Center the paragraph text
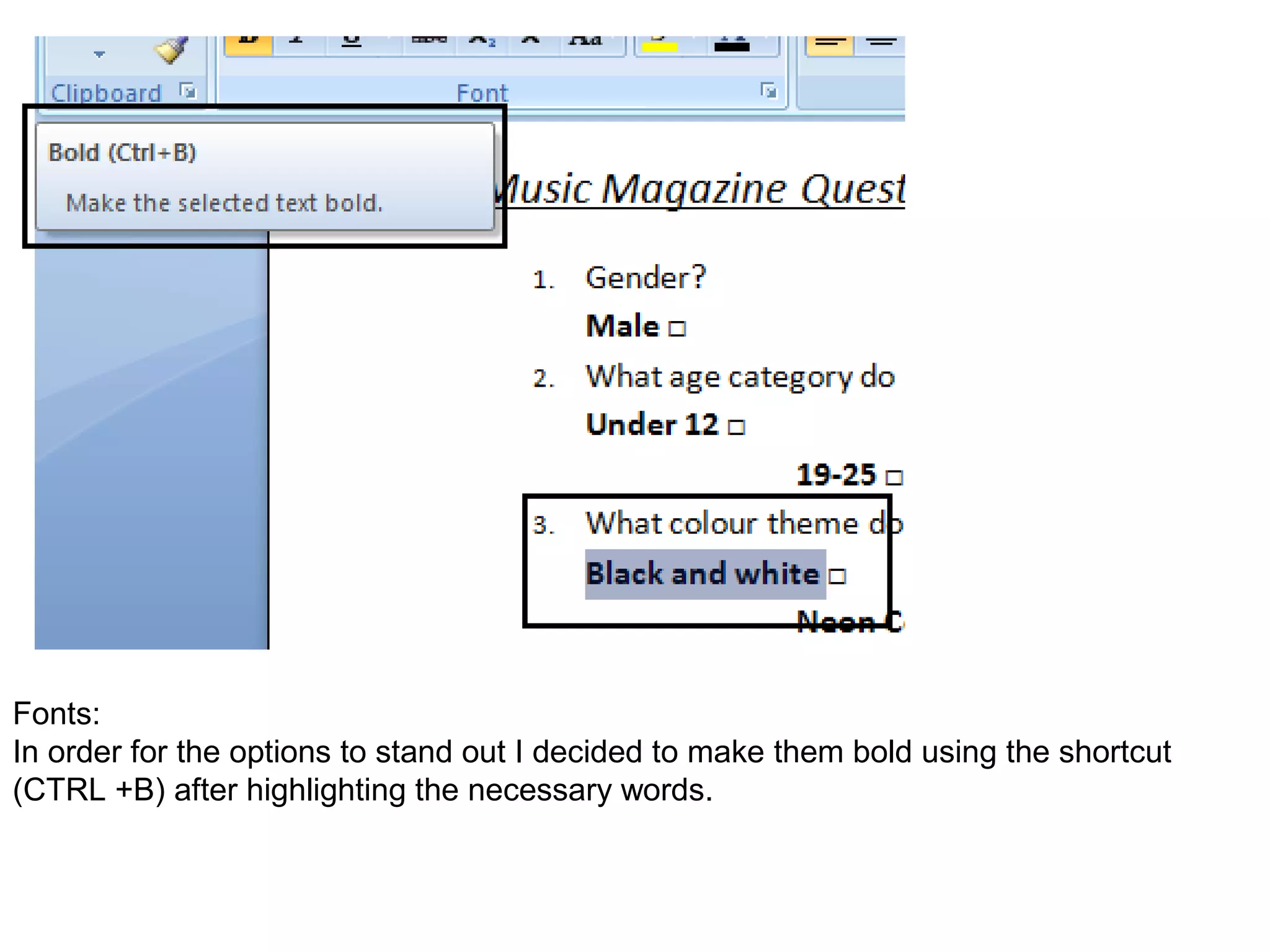The image size is (1270, 952). click(x=881, y=45)
